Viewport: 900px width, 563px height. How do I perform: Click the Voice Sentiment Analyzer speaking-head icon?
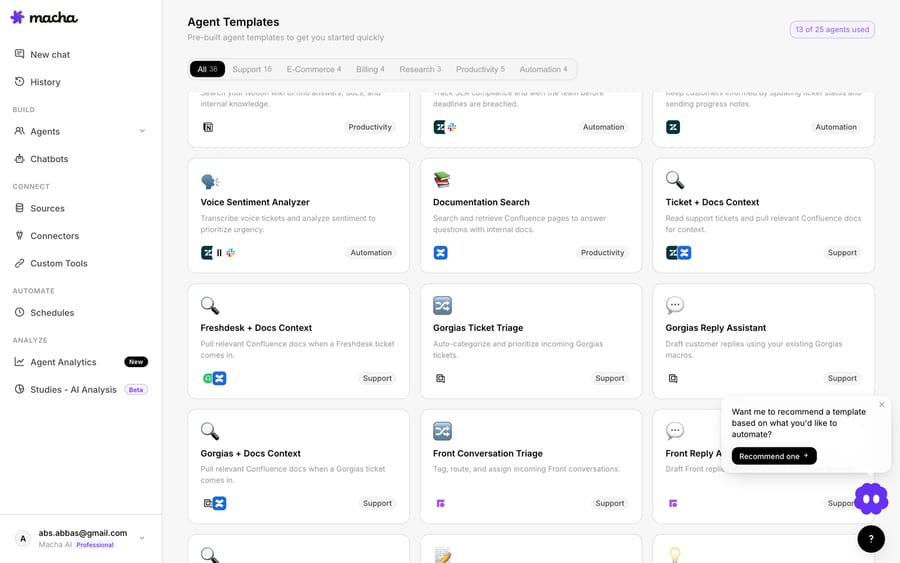tap(210, 181)
